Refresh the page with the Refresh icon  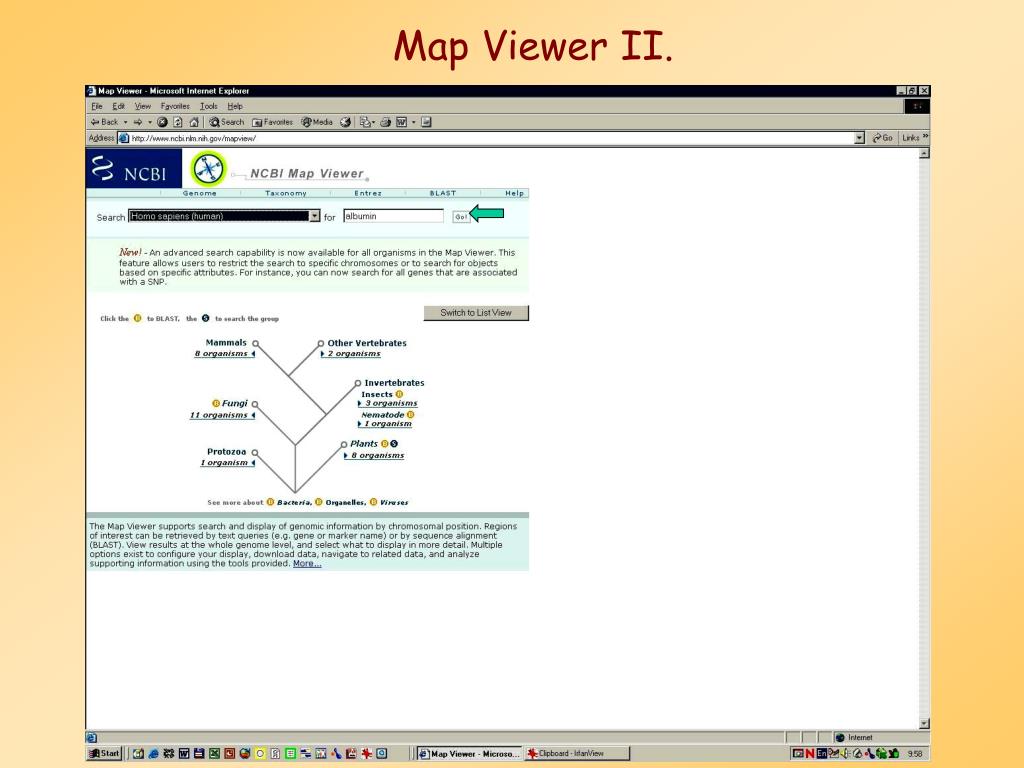[x=178, y=122]
